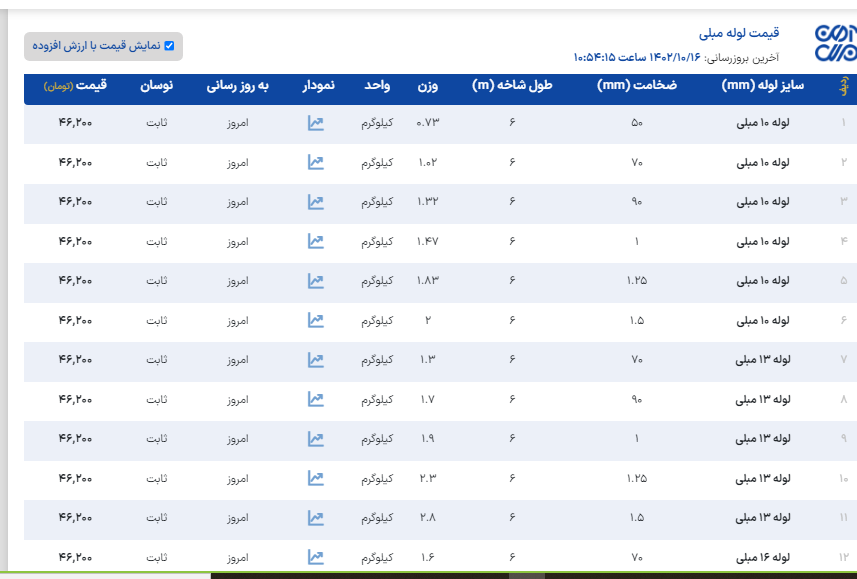
Task: Open chart icon for row 3 (weight 1.32)
Action: [x=315, y=202]
